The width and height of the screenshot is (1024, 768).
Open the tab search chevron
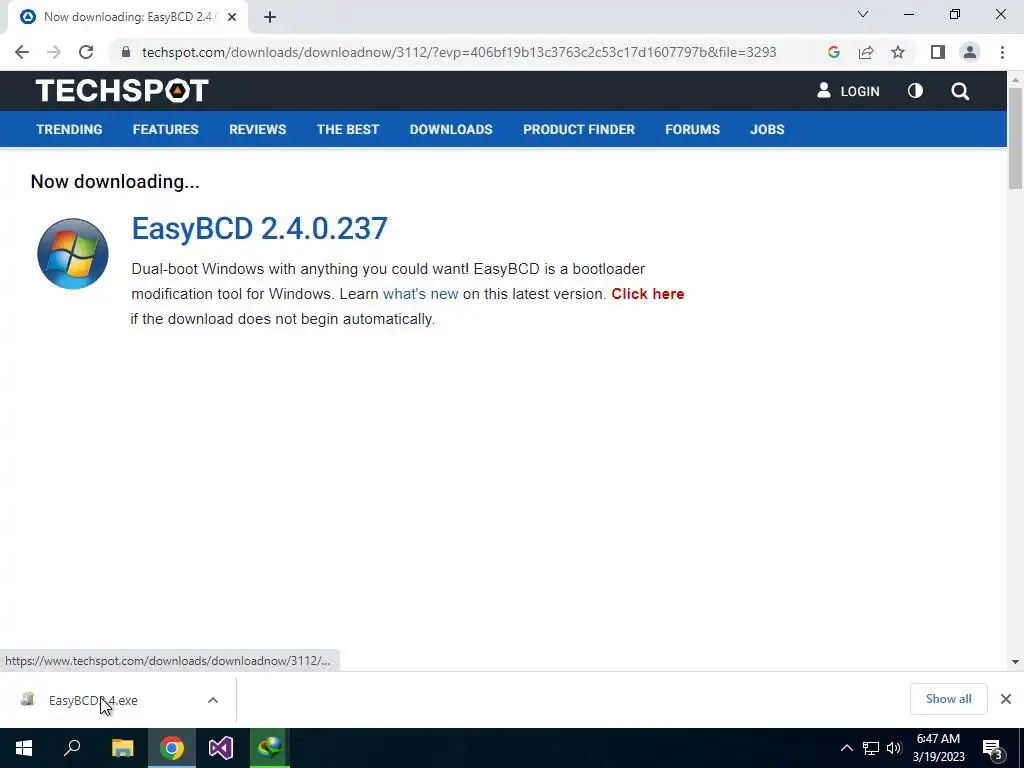[x=863, y=14]
